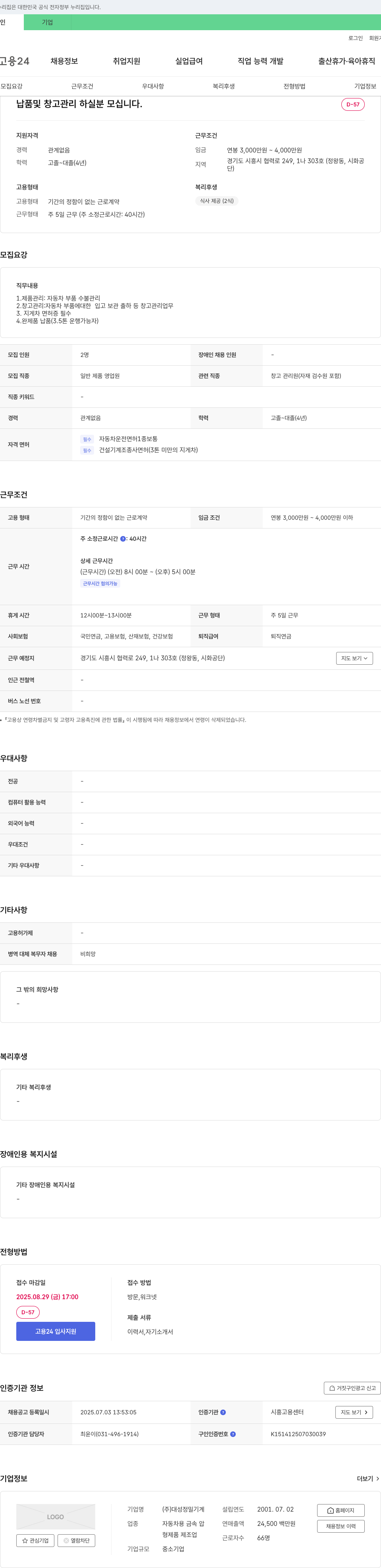Click the 근무시간 협의가능 tag

point(100,583)
